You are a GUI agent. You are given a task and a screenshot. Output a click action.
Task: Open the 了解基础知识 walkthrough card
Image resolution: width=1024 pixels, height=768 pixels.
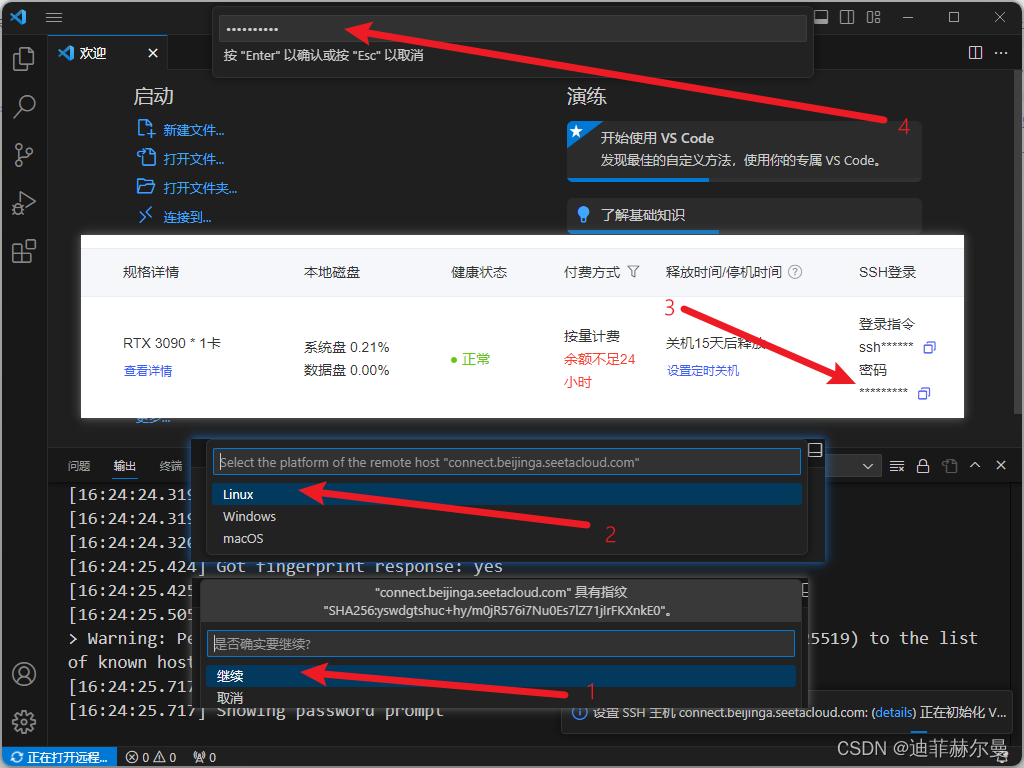pyautogui.click(x=744, y=215)
